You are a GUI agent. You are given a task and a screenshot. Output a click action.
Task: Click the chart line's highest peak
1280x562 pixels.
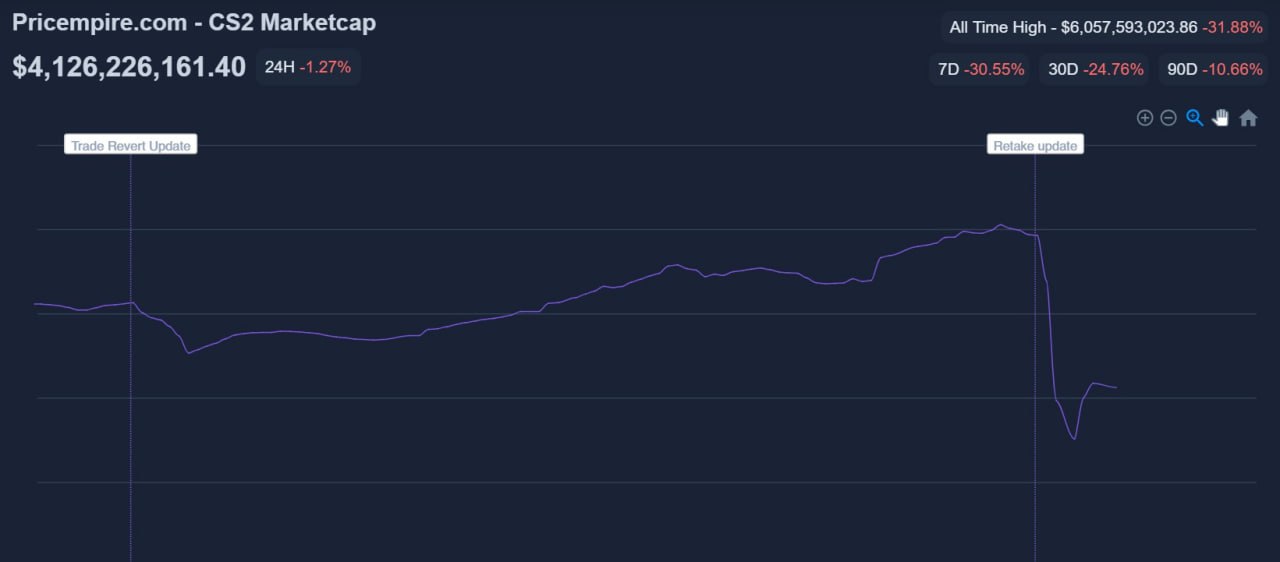tap(999, 225)
